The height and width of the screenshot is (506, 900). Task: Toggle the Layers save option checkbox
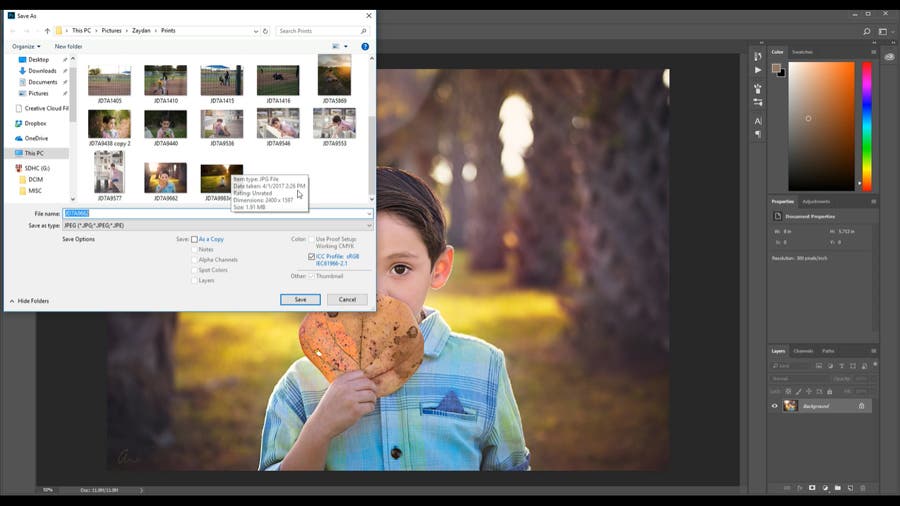click(x=194, y=281)
